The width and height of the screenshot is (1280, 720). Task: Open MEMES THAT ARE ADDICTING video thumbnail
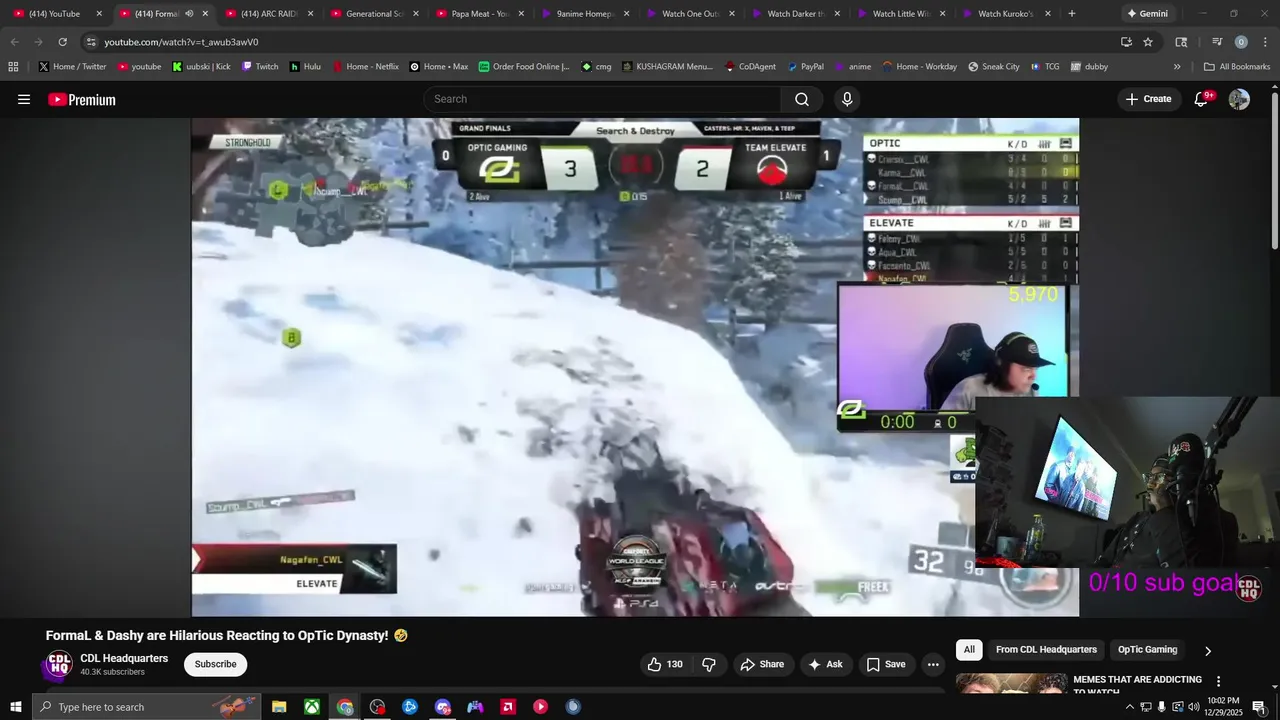click(x=1011, y=684)
